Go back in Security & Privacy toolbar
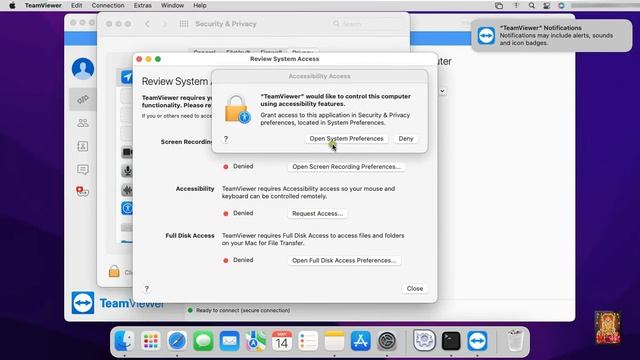Image resolution: width=640 pixels, height=360 pixels. 147,24
